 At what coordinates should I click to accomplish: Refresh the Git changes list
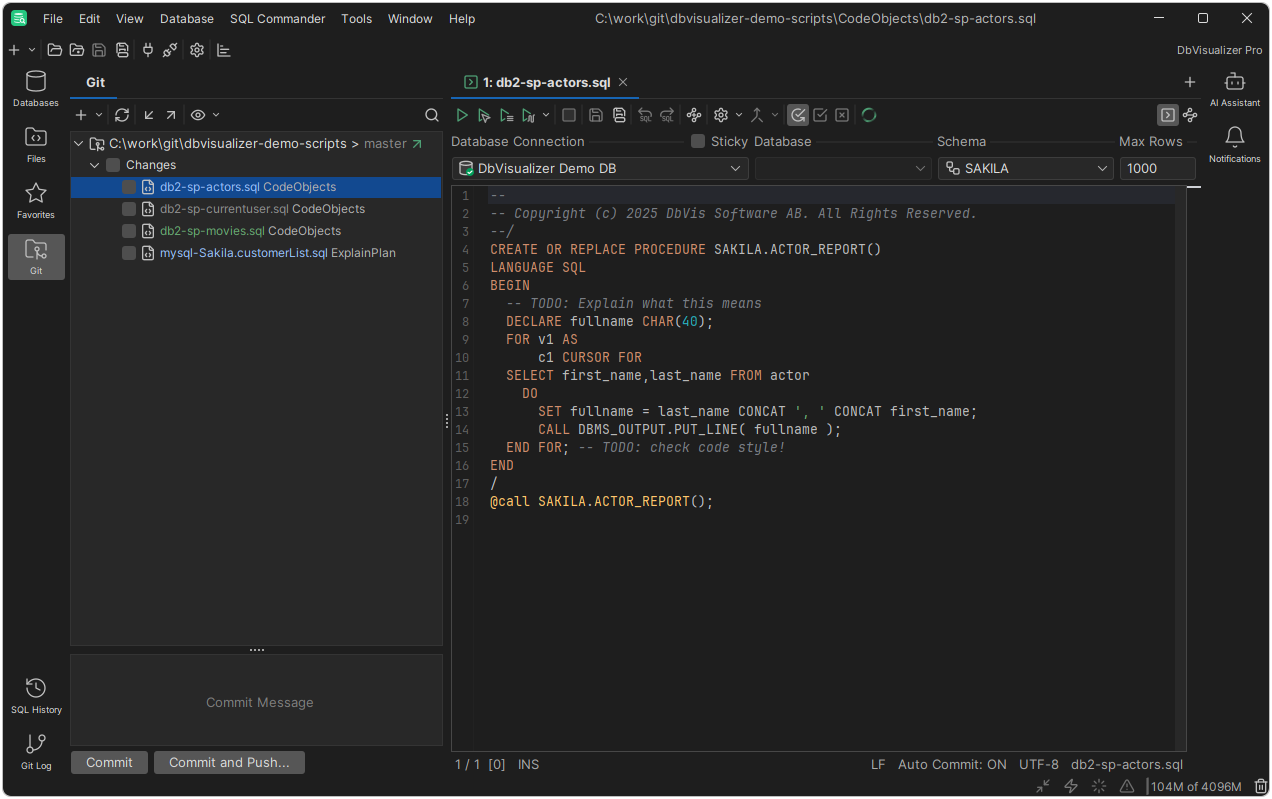122,115
